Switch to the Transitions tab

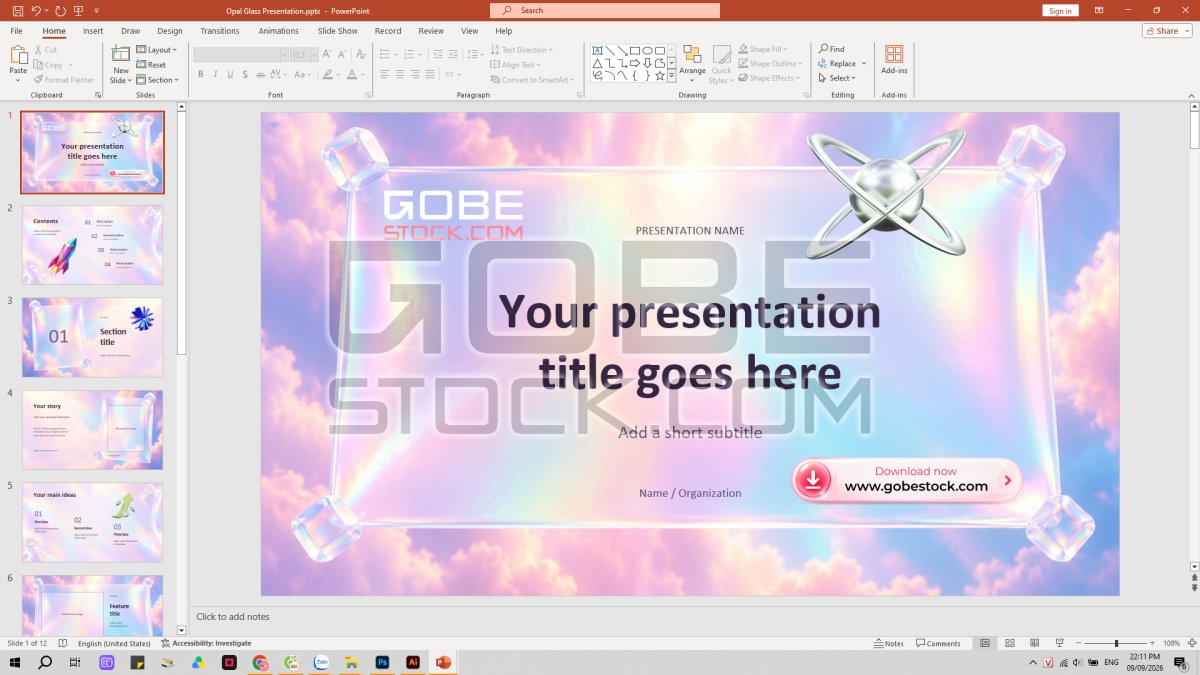(x=220, y=31)
